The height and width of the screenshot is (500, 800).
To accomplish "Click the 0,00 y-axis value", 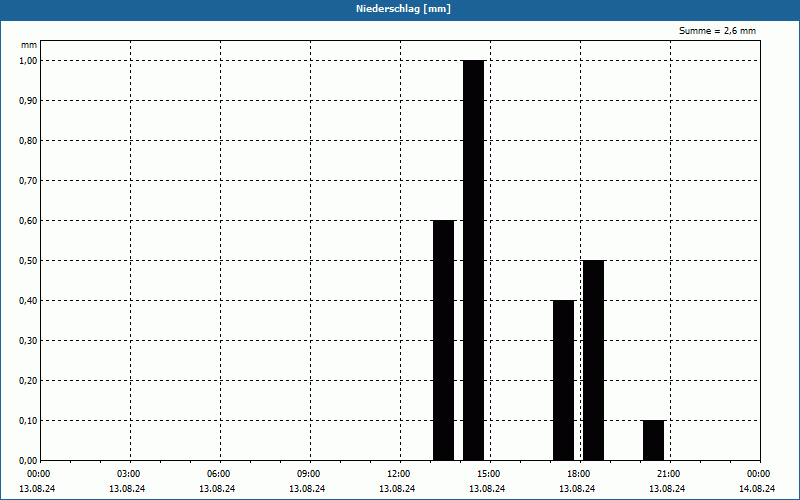I will pyautogui.click(x=28, y=461).
